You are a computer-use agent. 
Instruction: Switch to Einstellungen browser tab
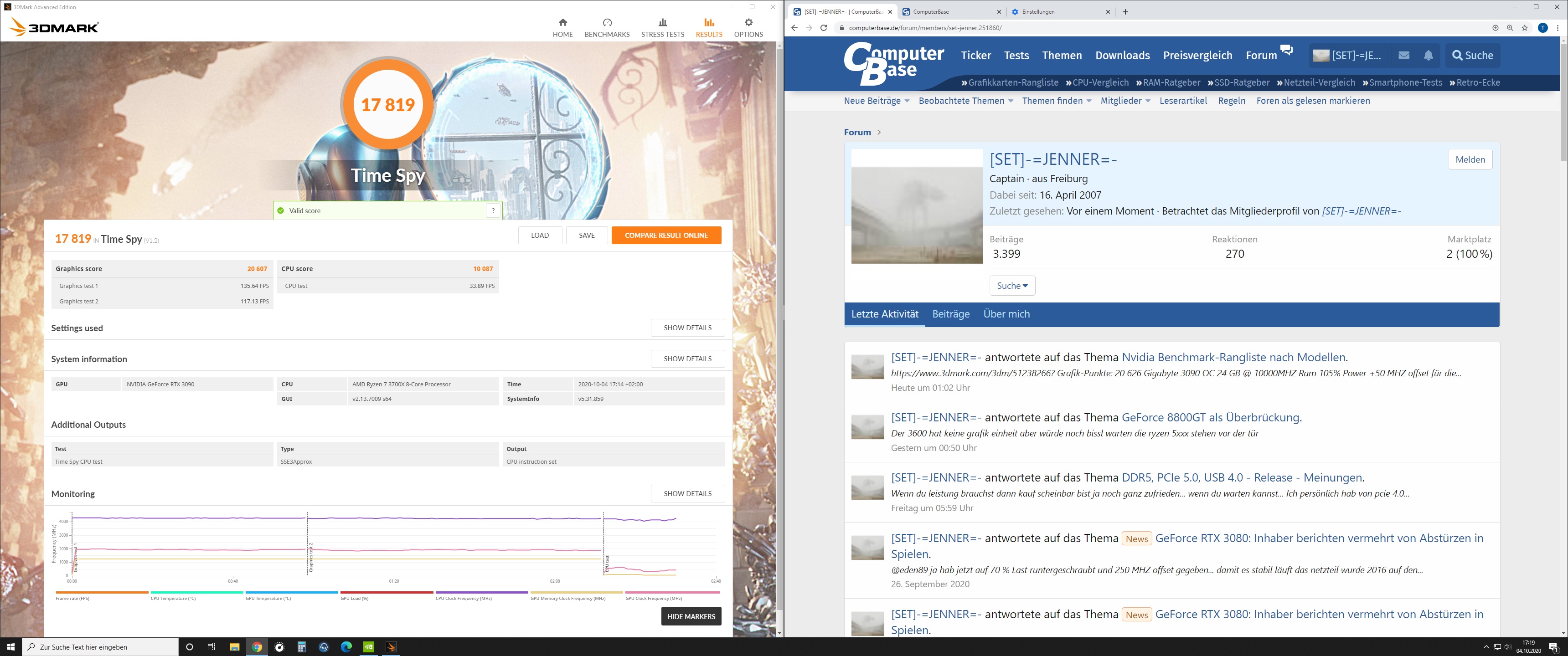coord(1038,11)
